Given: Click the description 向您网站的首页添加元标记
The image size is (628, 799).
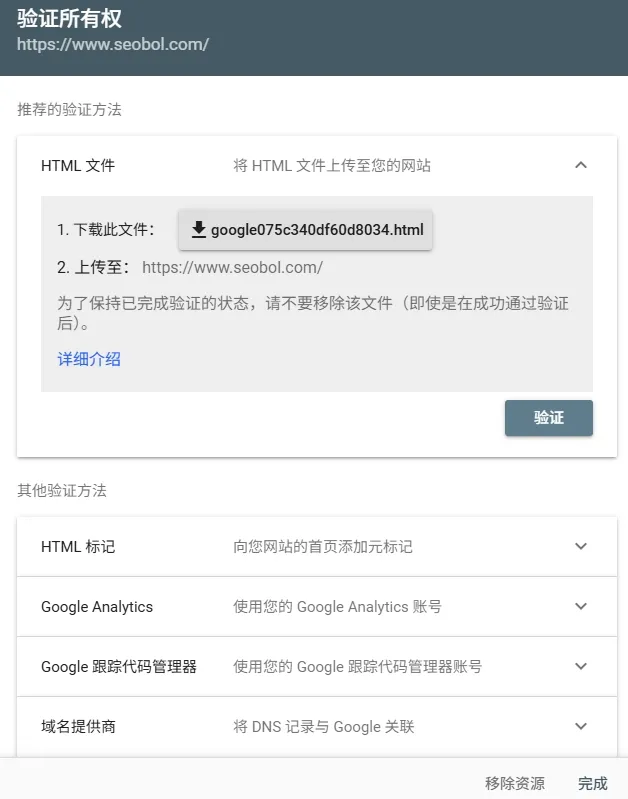Looking at the screenshot, I should pyautogui.click(x=323, y=547).
